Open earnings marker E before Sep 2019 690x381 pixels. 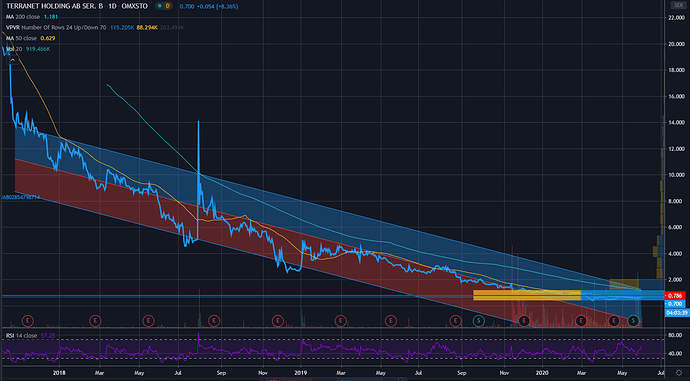click(455, 321)
